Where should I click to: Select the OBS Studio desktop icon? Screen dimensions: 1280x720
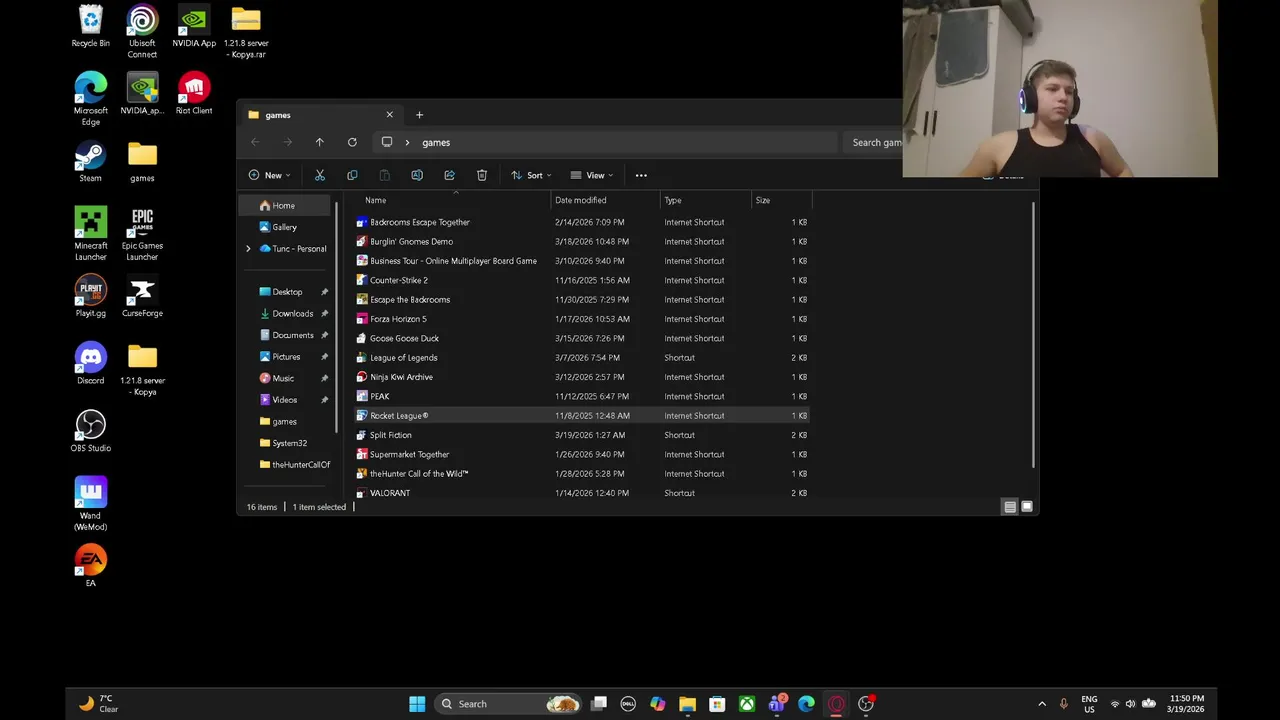point(90,431)
